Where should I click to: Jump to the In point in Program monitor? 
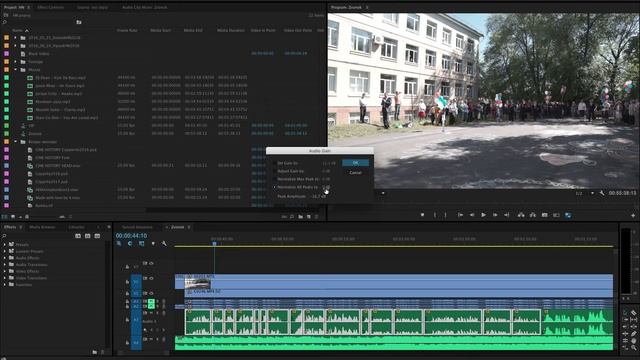pyautogui.click(x=460, y=215)
